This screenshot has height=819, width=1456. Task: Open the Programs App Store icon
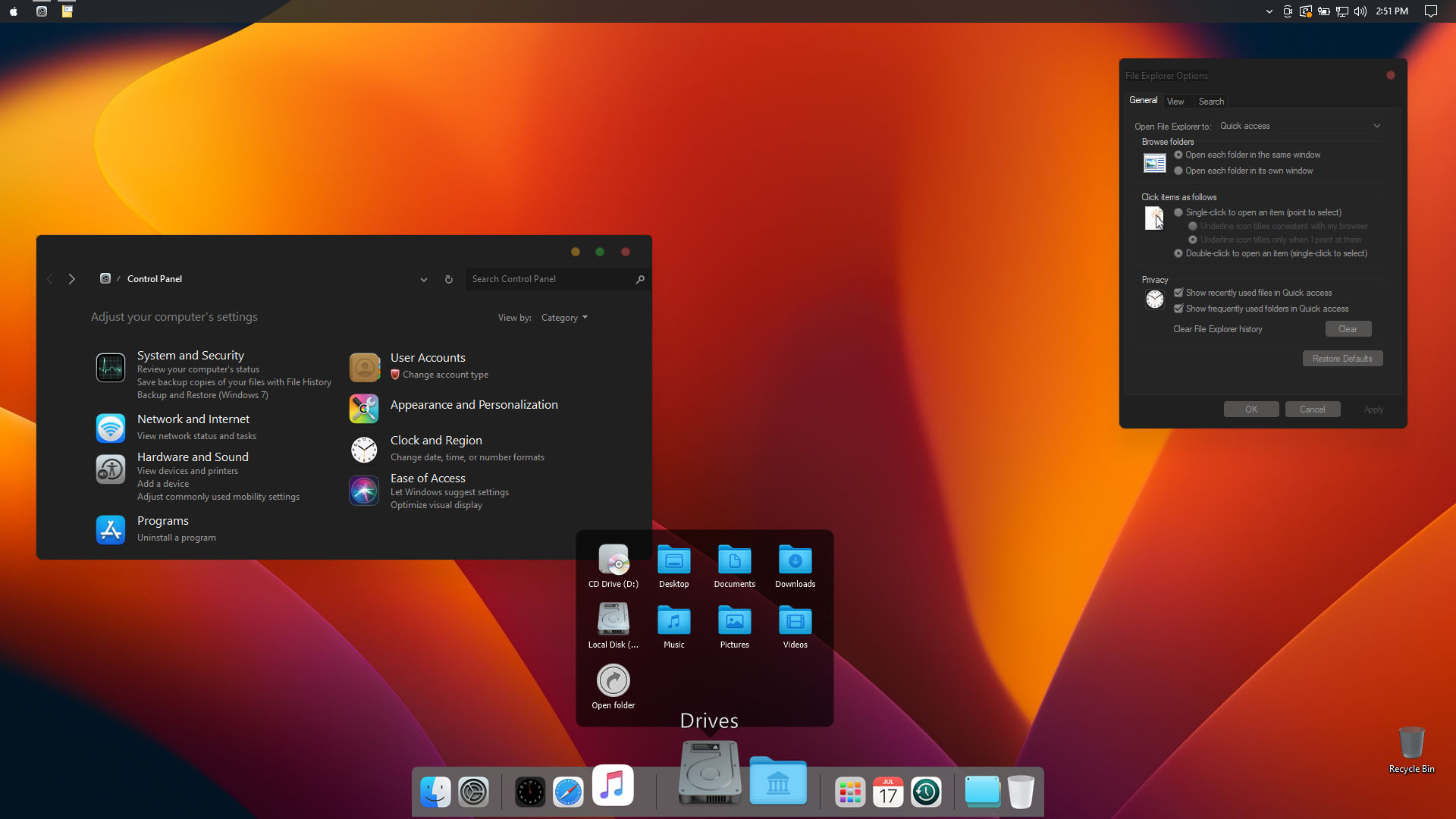point(111,530)
